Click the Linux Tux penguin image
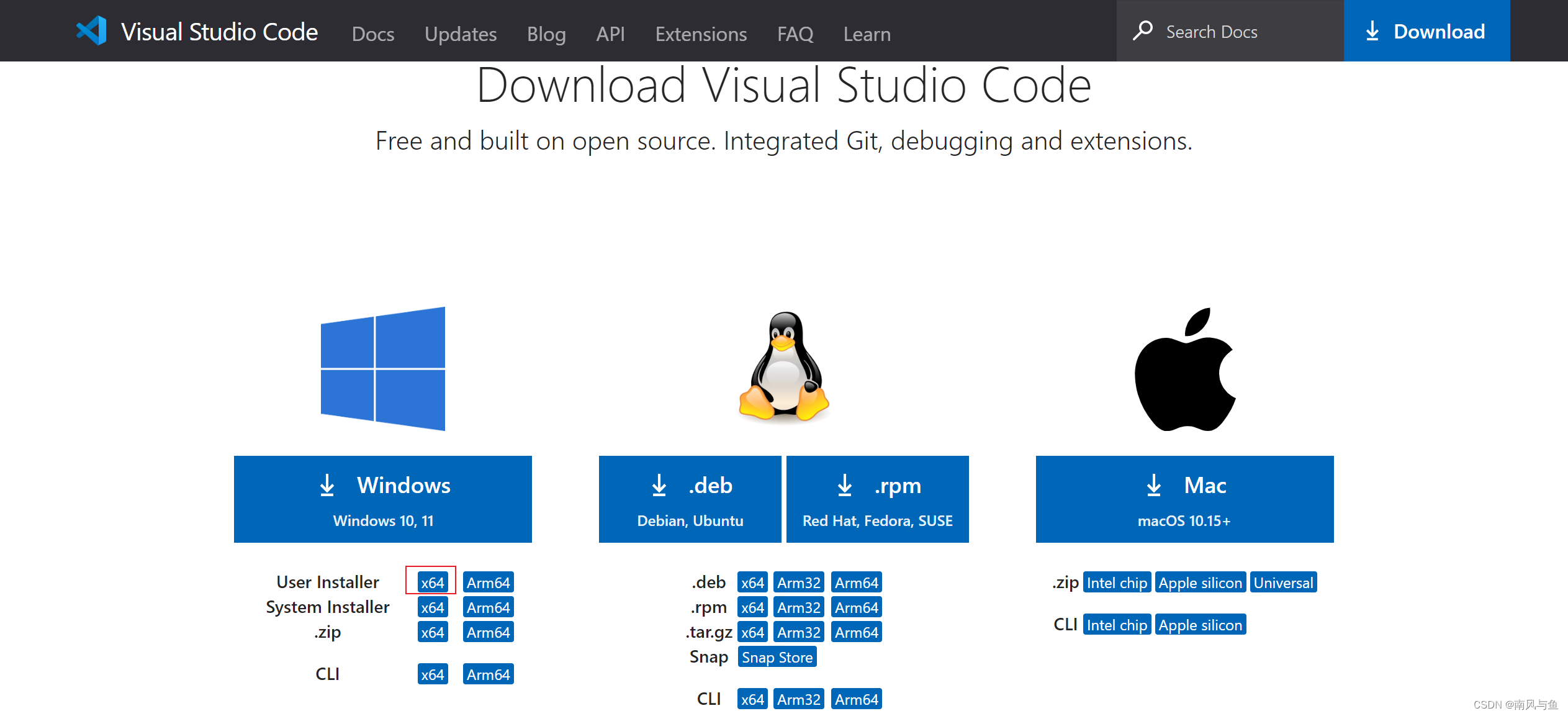The image size is (1568, 716). pos(783,366)
